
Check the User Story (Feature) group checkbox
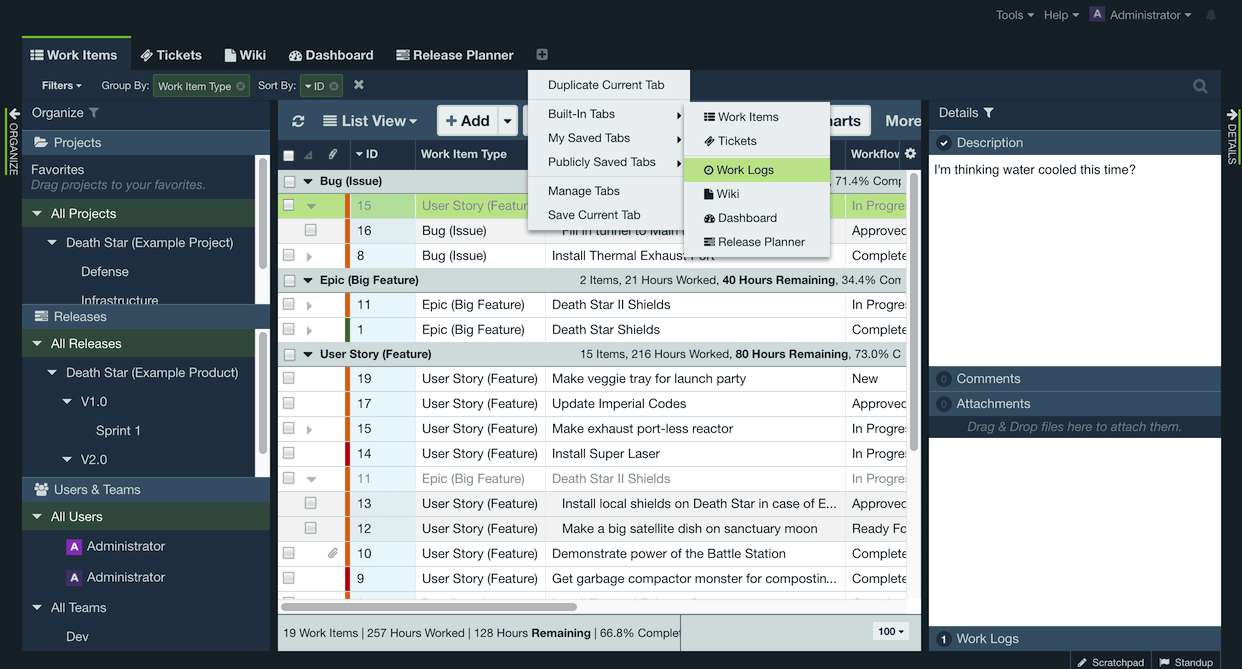289,355
